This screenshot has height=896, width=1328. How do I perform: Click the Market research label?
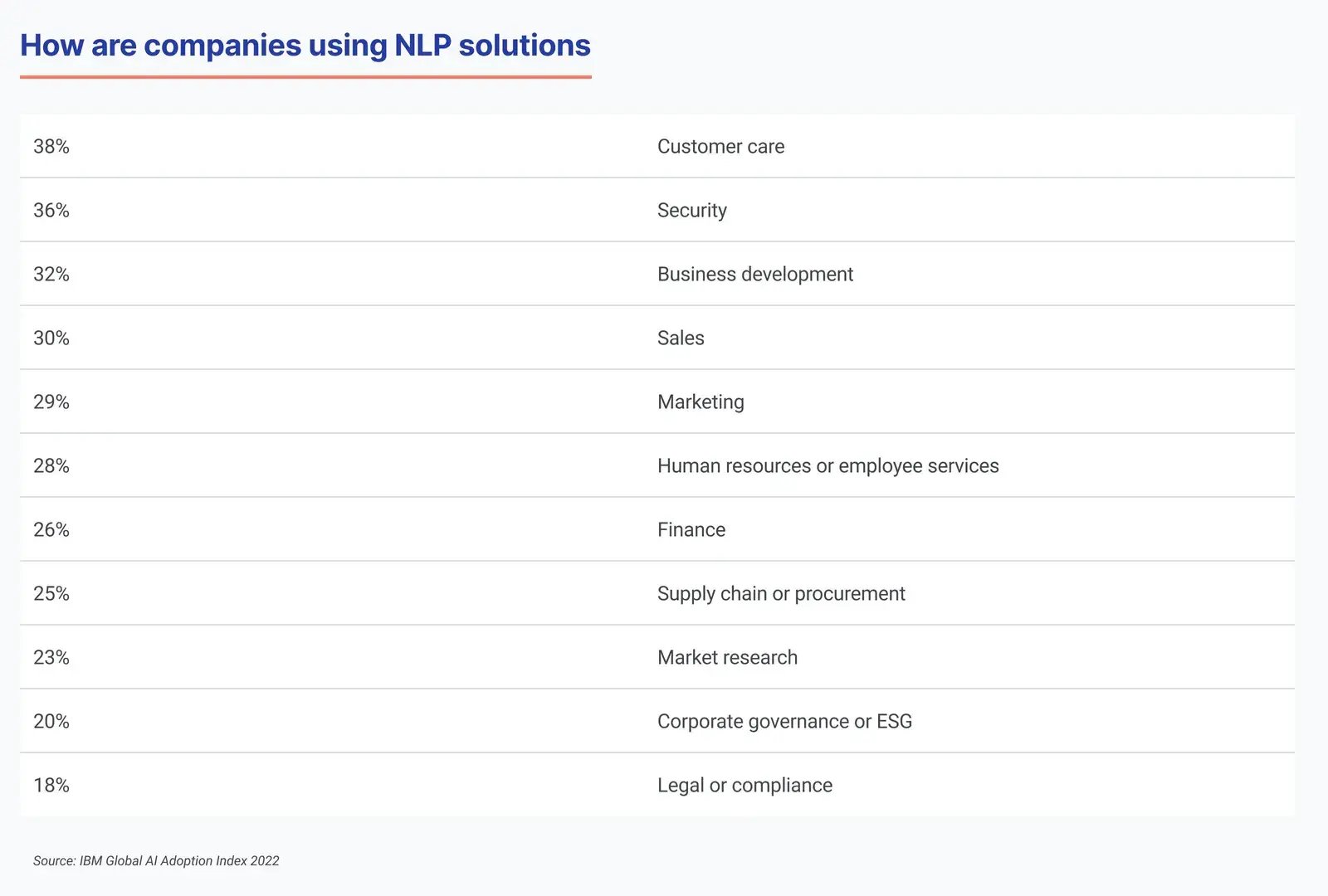727,658
